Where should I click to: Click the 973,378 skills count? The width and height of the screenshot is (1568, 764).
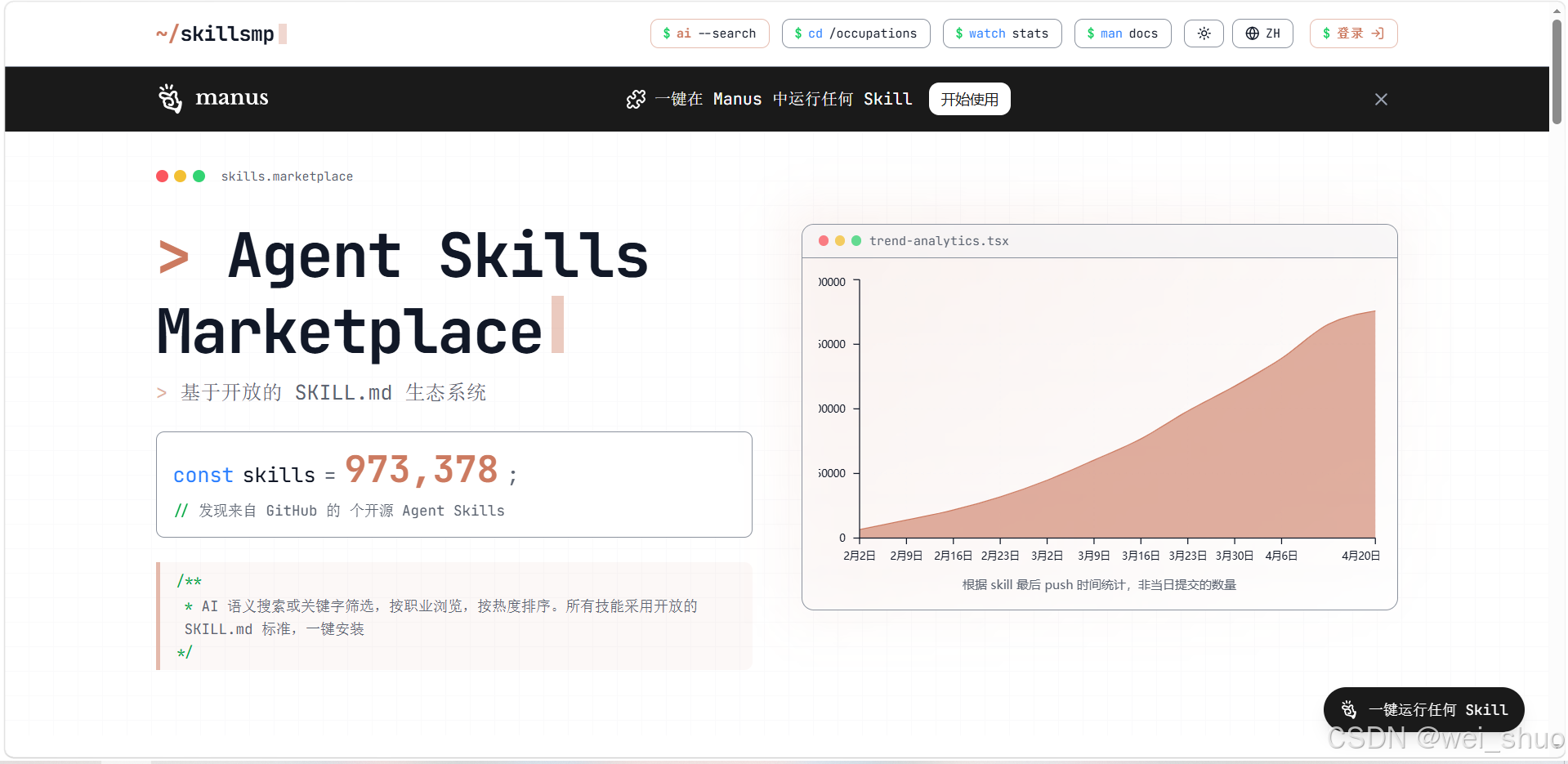point(422,470)
